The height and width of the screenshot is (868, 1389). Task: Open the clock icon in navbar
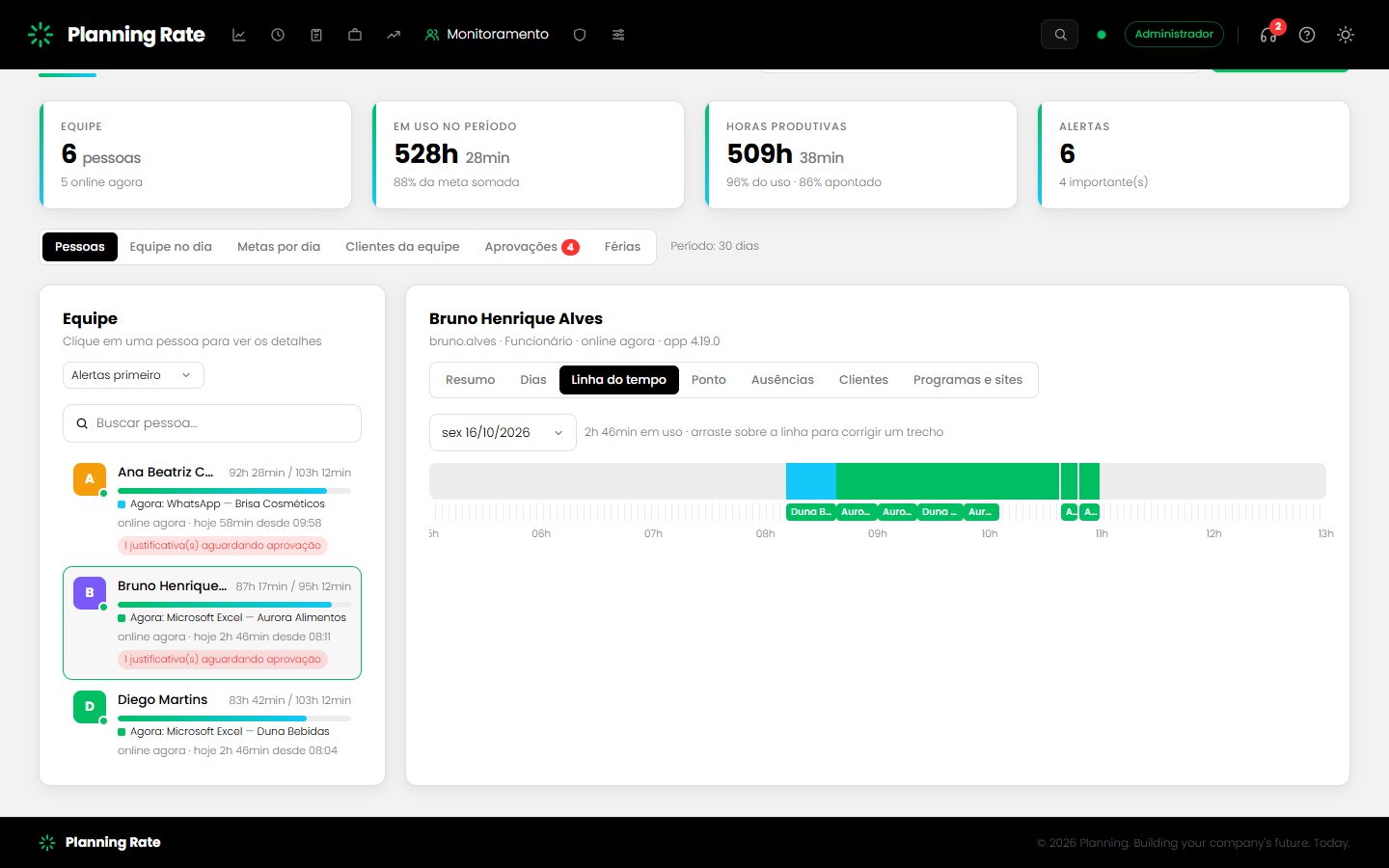(278, 35)
